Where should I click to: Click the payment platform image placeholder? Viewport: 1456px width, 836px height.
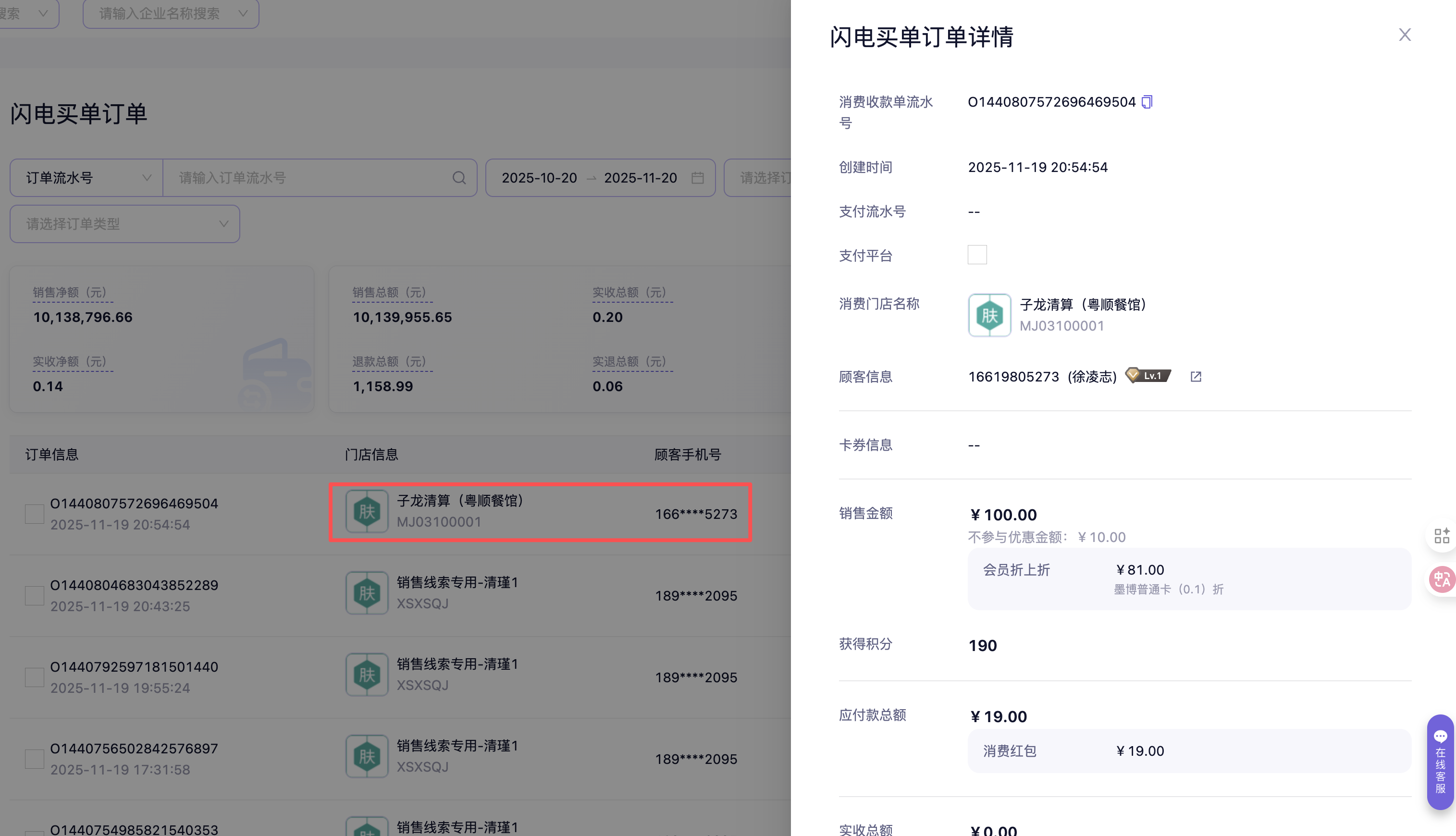[976, 255]
